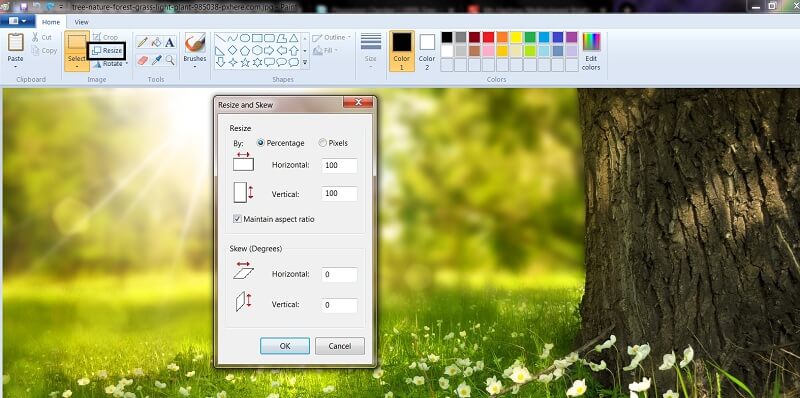
Task: Choose the Hexagon shape
Action: coord(257,51)
